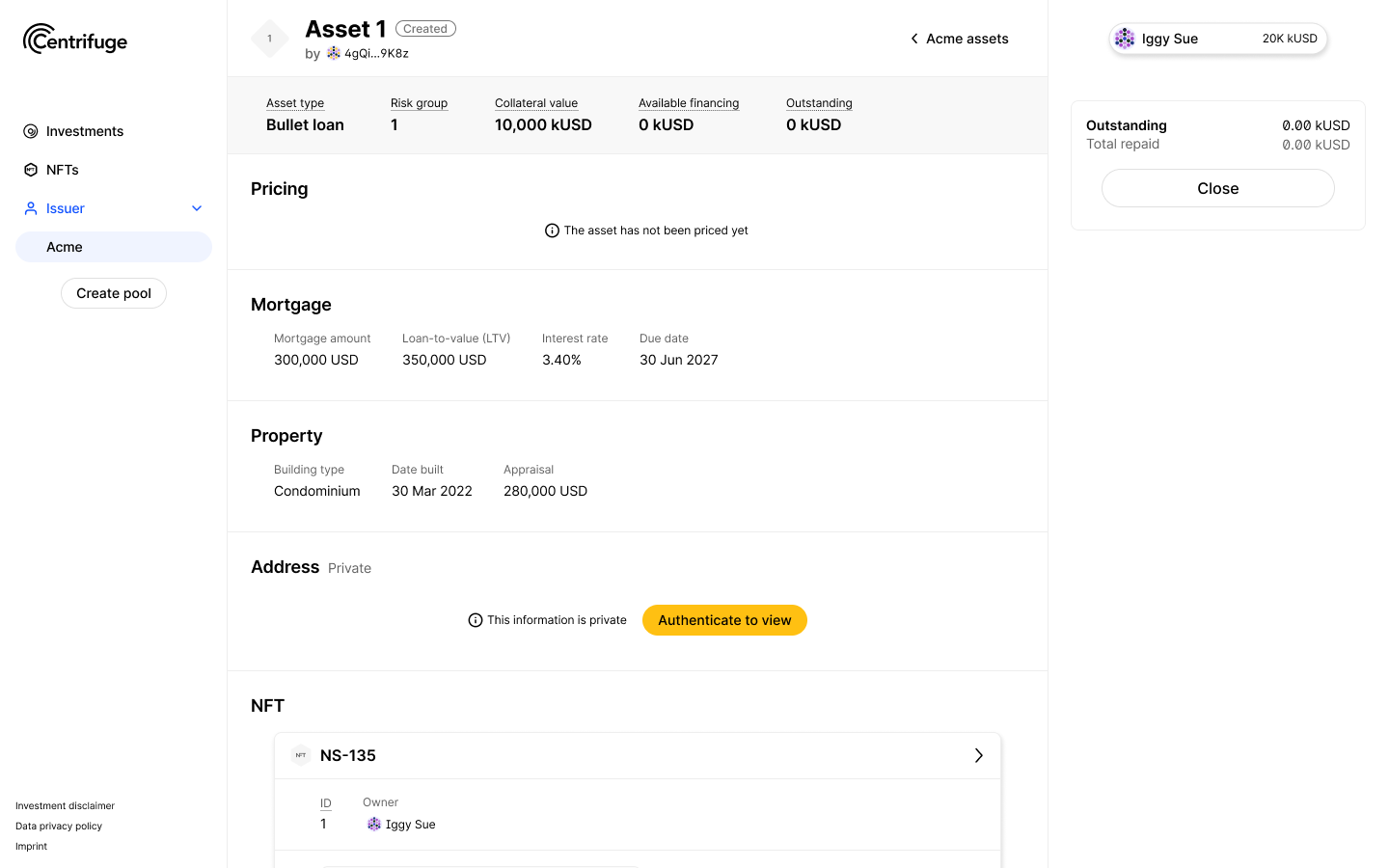This screenshot has height=868, width=1389.
Task: Click the Iggy Sue wallet avatar icon
Action: (1125, 39)
